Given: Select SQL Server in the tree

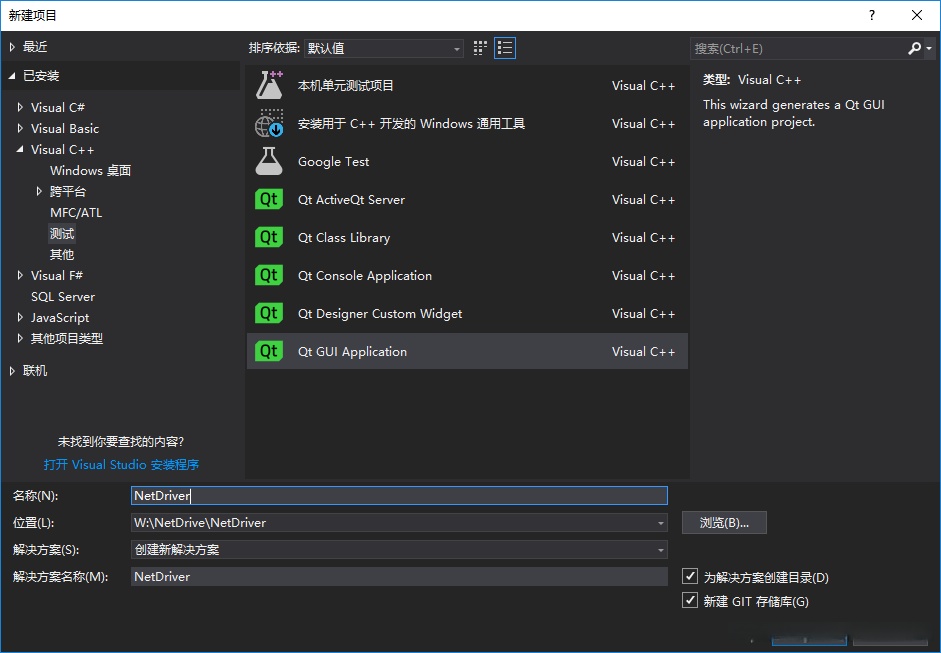Looking at the screenshot, I should pyautogui.click(x=63, y=296).
